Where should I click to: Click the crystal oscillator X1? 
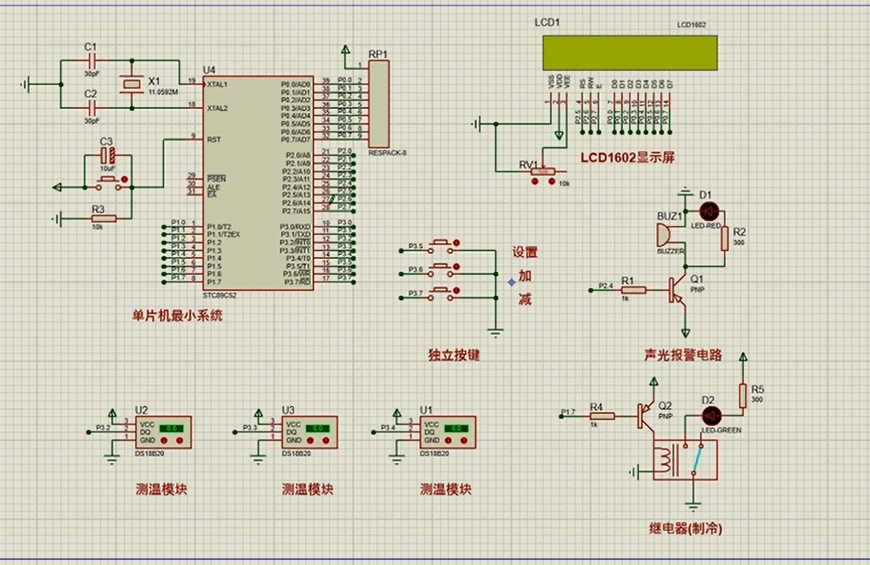click(129, 87)
